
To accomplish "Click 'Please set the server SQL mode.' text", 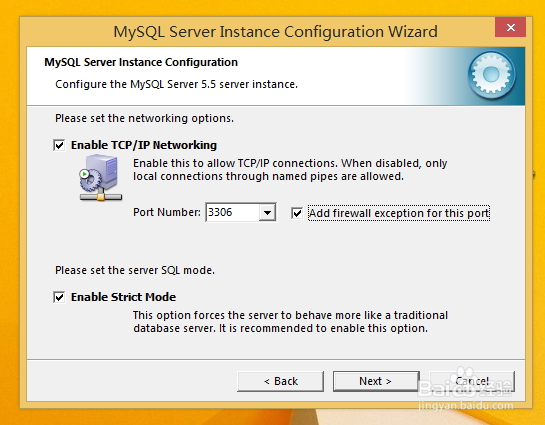I will click(x=135, y=270).
